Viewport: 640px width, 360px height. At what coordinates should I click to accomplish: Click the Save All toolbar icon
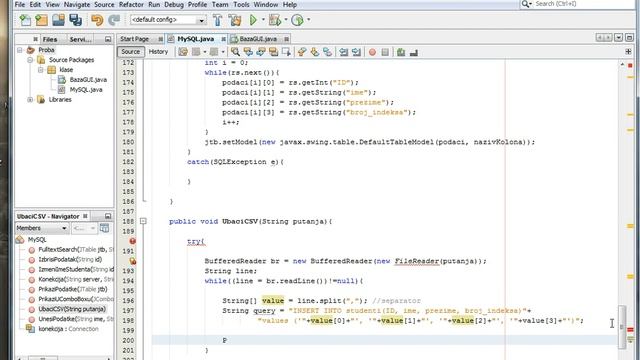tap(76, 20)
